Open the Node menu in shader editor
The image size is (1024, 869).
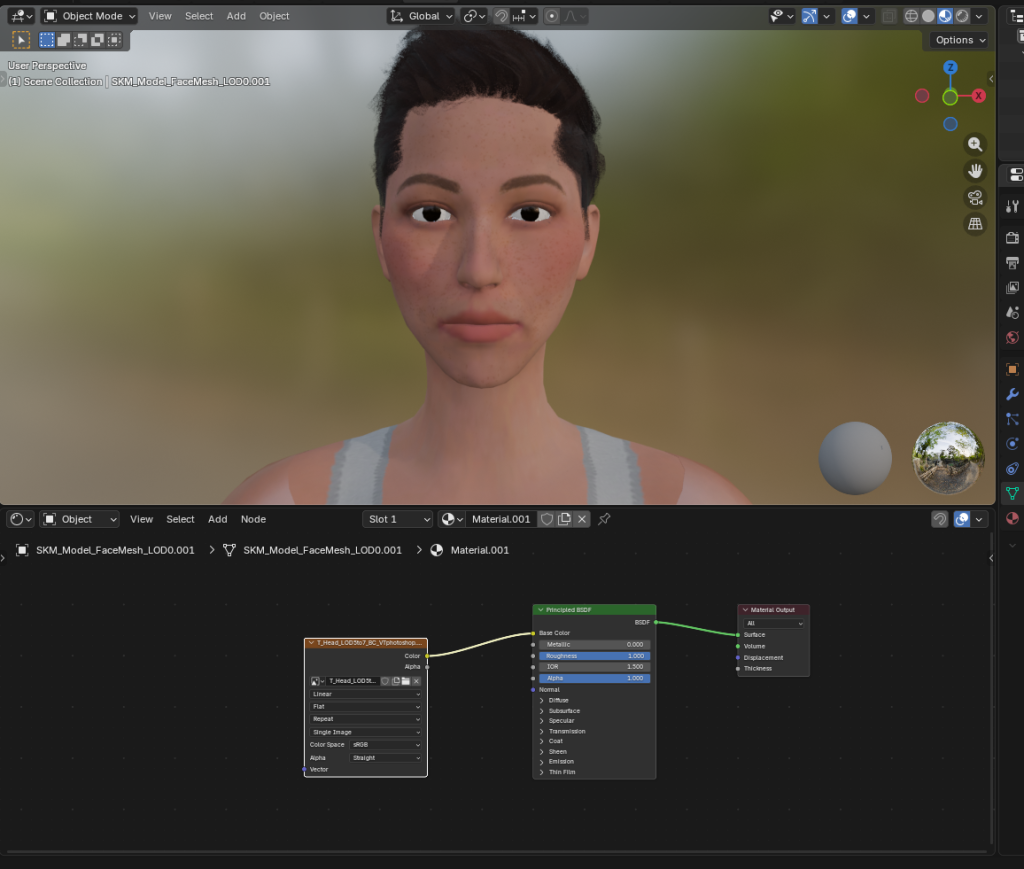click(253, 519)
